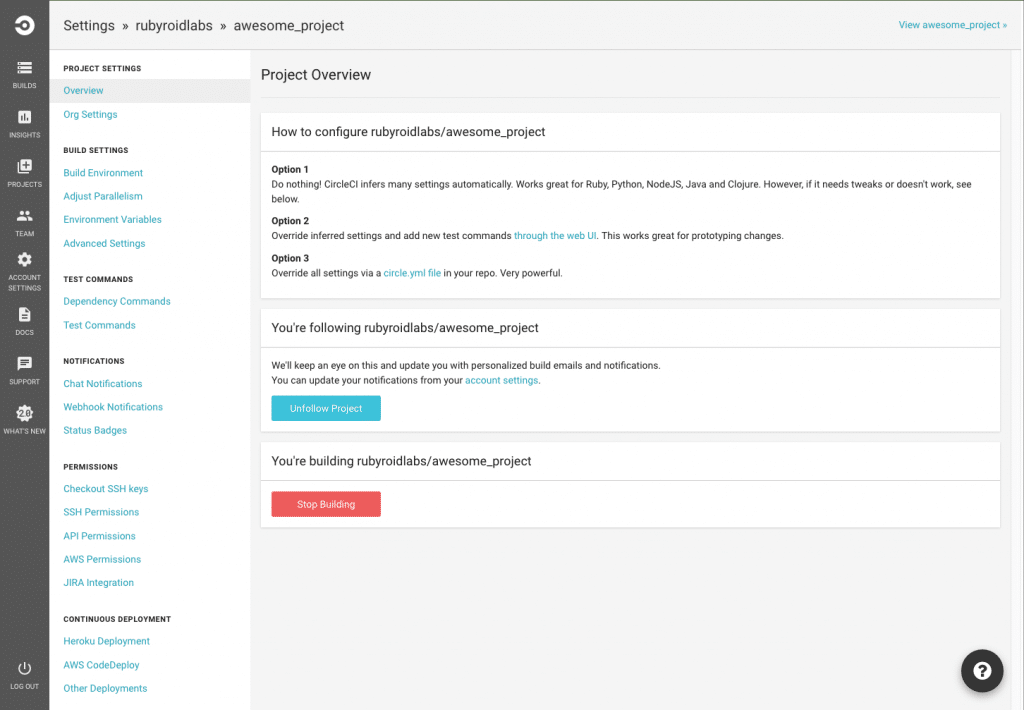
Task: Open the circle.yml file link
Action: pyautogui.click(x=412, y=273)
